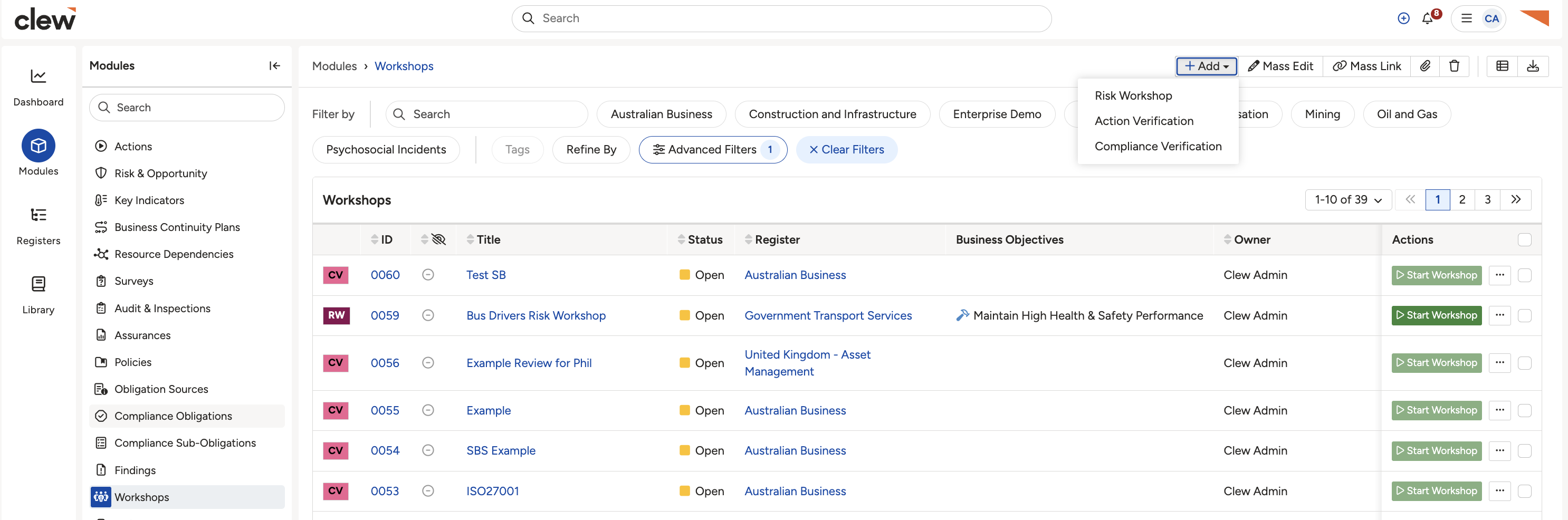The width and height of the screenshot is (1568, 520).
Task: Open the Tags filter dropdown
Action: tap(517, 150)
